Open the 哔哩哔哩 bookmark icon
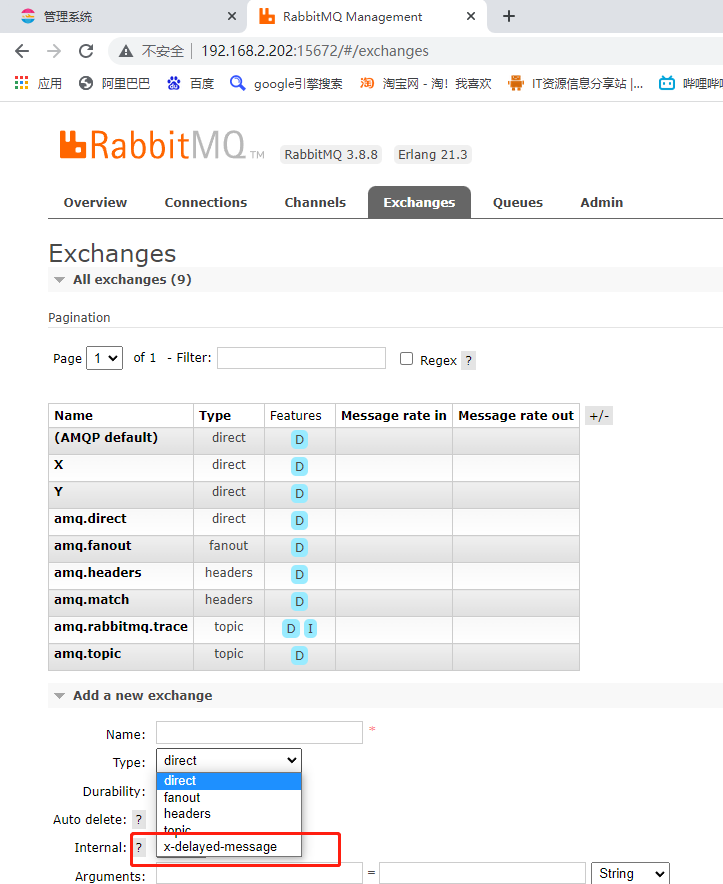The image size is (723, 884). [667, 83]
